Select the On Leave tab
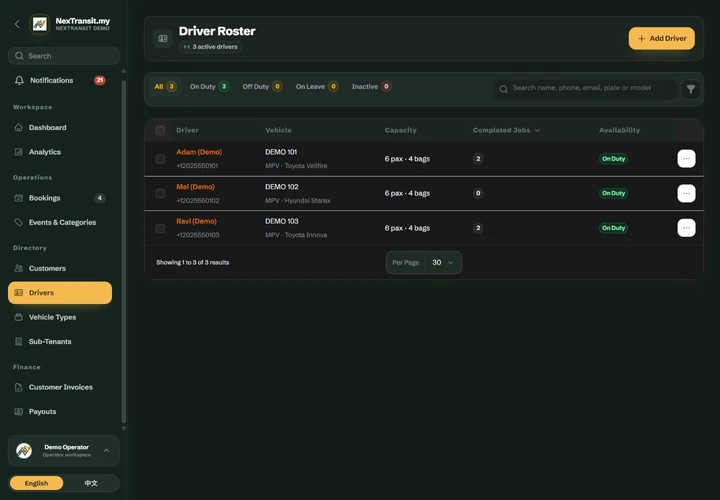This screenshot has height=500, width=720. tap(317, 86)
